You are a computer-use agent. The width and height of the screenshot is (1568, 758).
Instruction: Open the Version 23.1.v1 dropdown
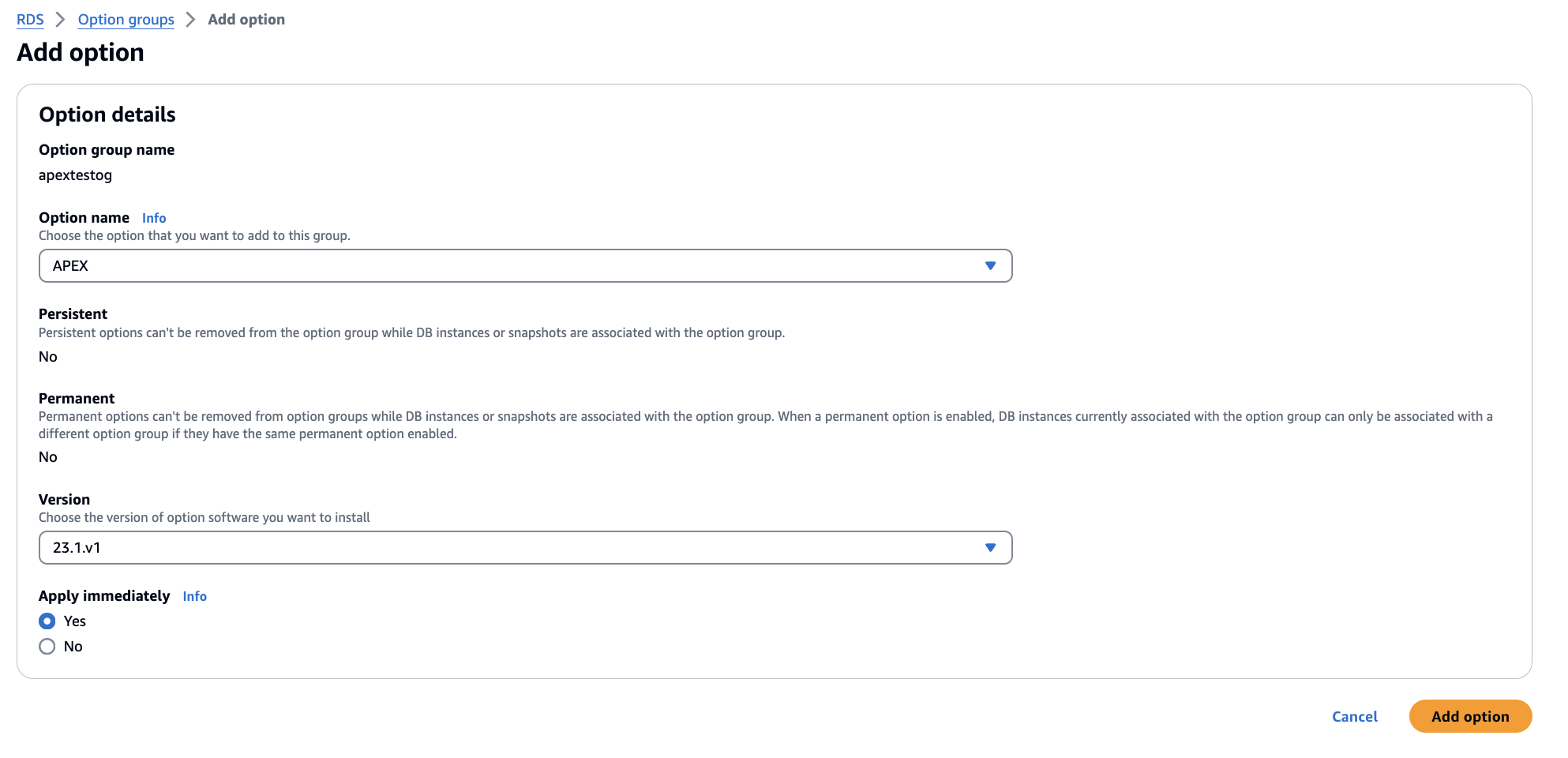(x=526, y=548)
